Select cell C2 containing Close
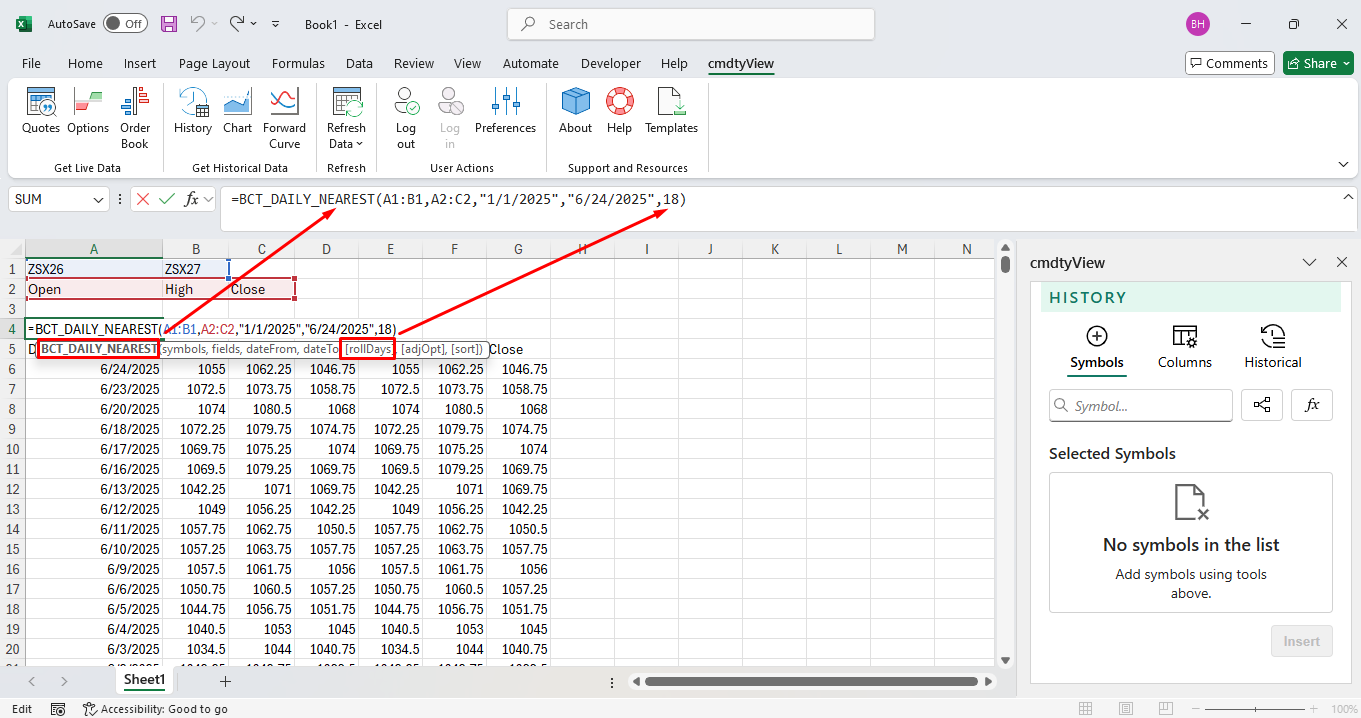Viewport: 1361px width, 718px height. click(261, 289)
